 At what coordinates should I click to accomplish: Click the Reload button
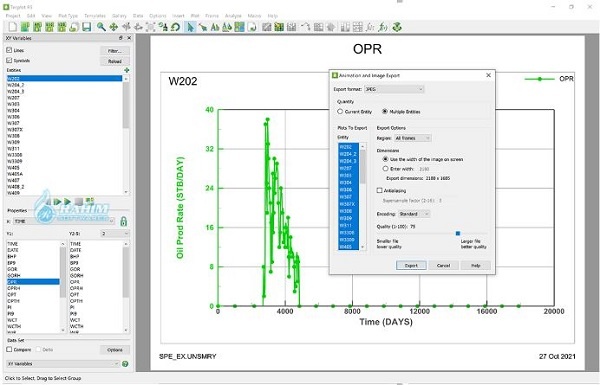(115, 61)
